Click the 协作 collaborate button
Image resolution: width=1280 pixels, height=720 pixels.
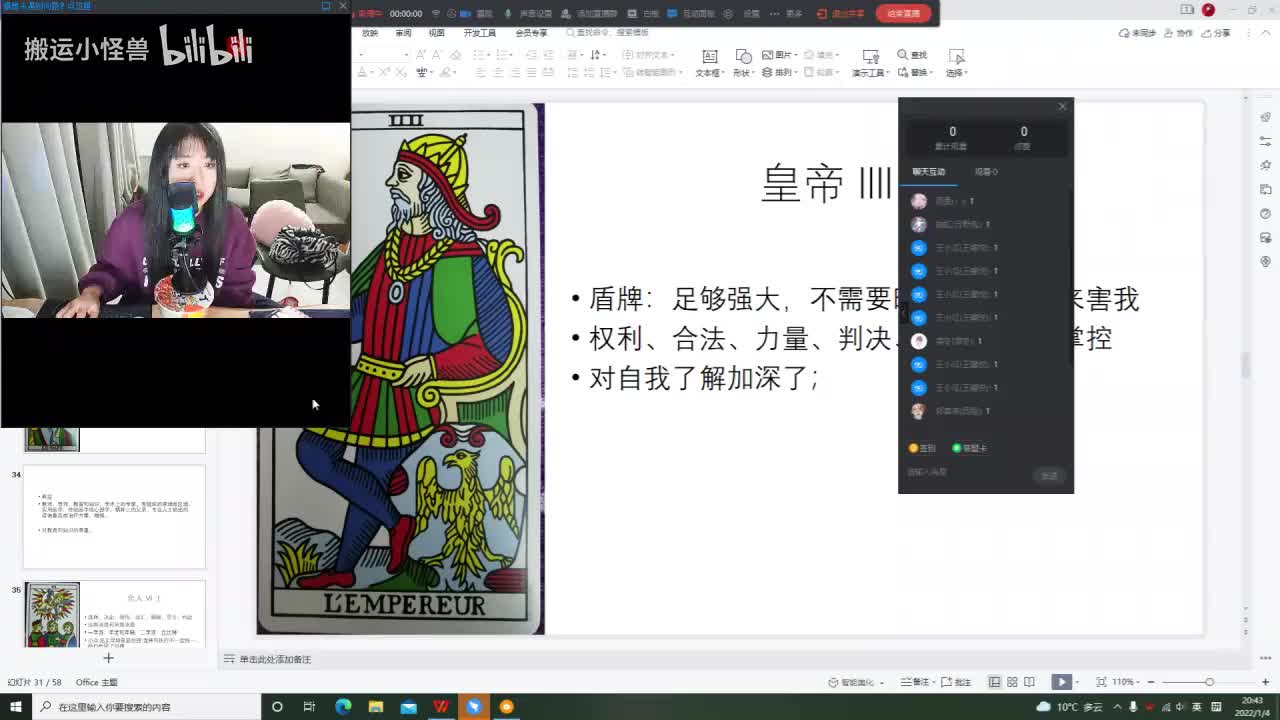tap(1180, 33)
